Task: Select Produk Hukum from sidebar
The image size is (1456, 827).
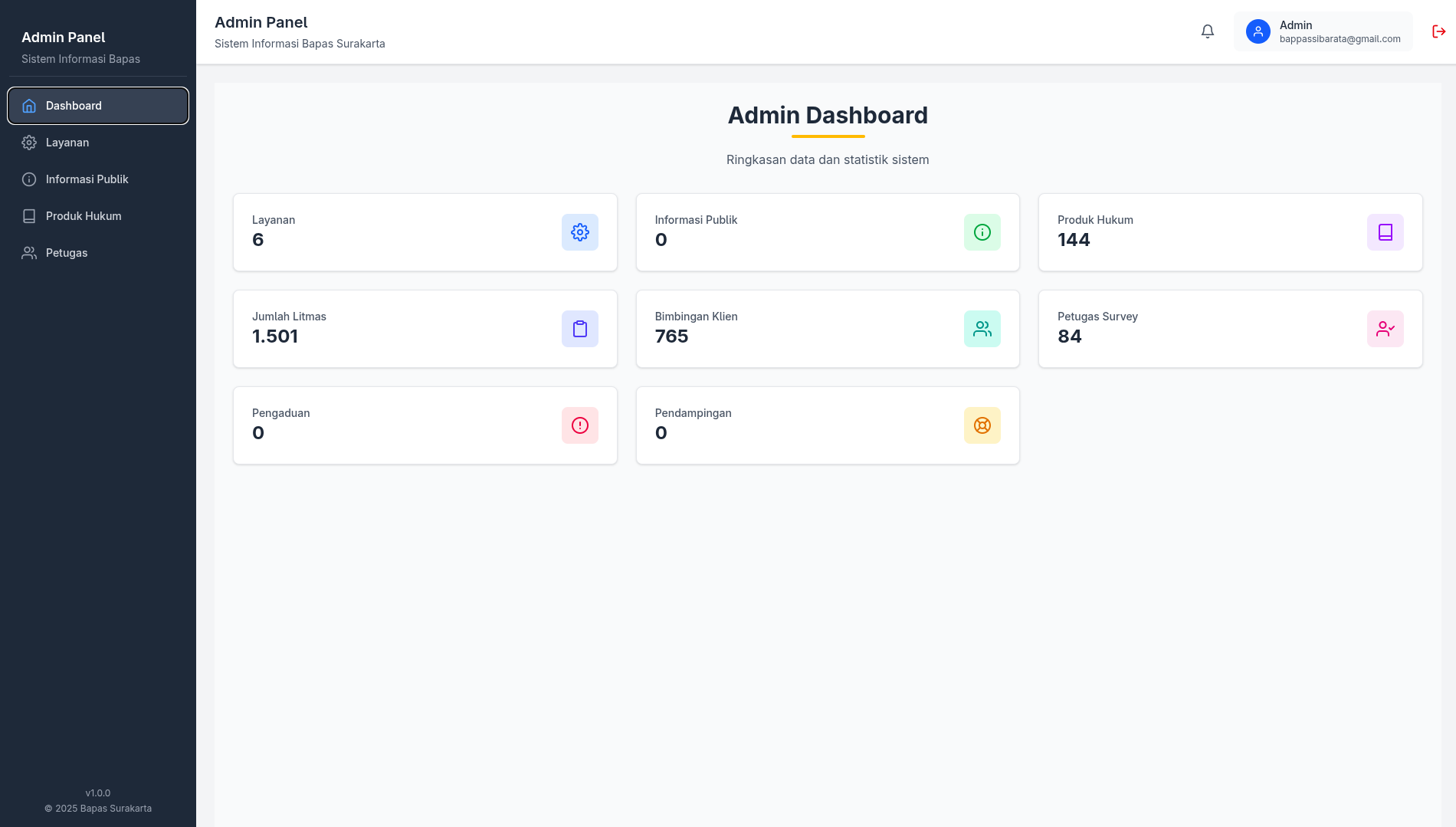Action: (98, 216)
